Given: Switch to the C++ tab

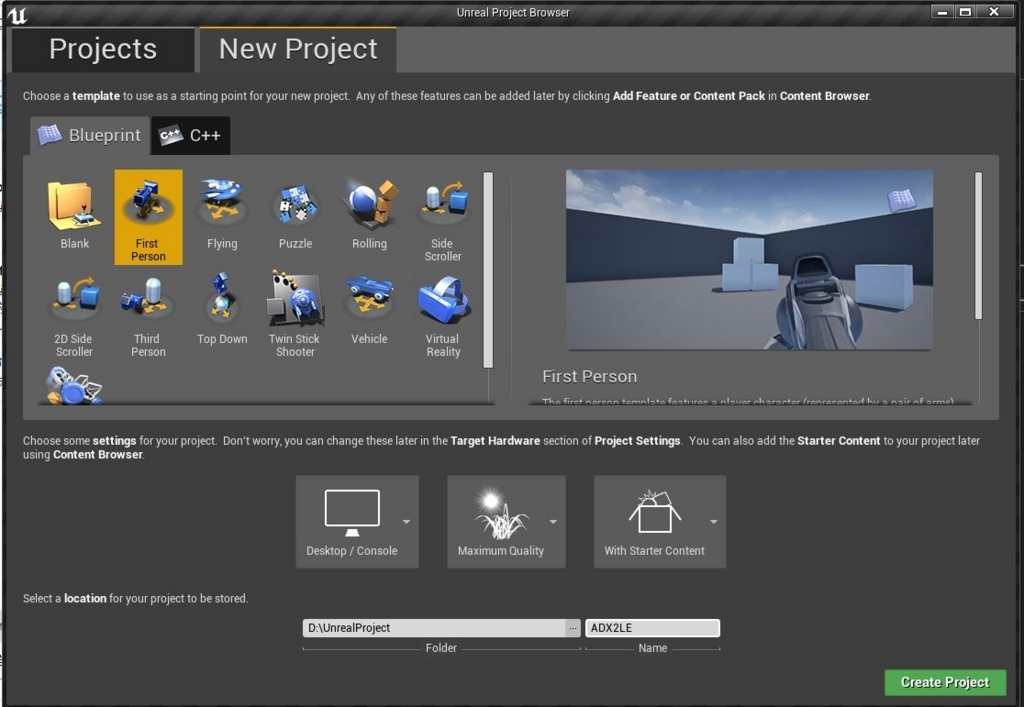Looking at the screenshot, I should coord(191,135).
